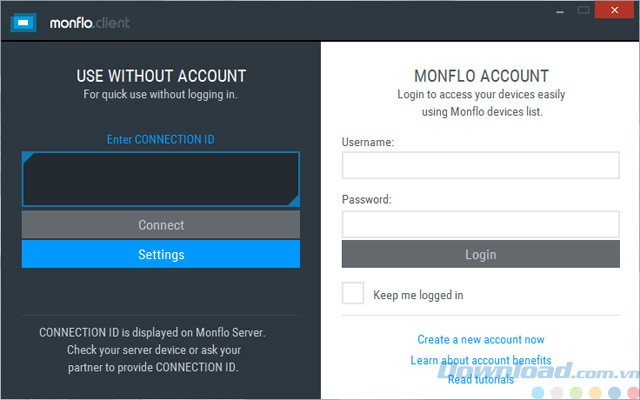
Task: Open the Create a new account now link
Action: [x=481, y=340]
